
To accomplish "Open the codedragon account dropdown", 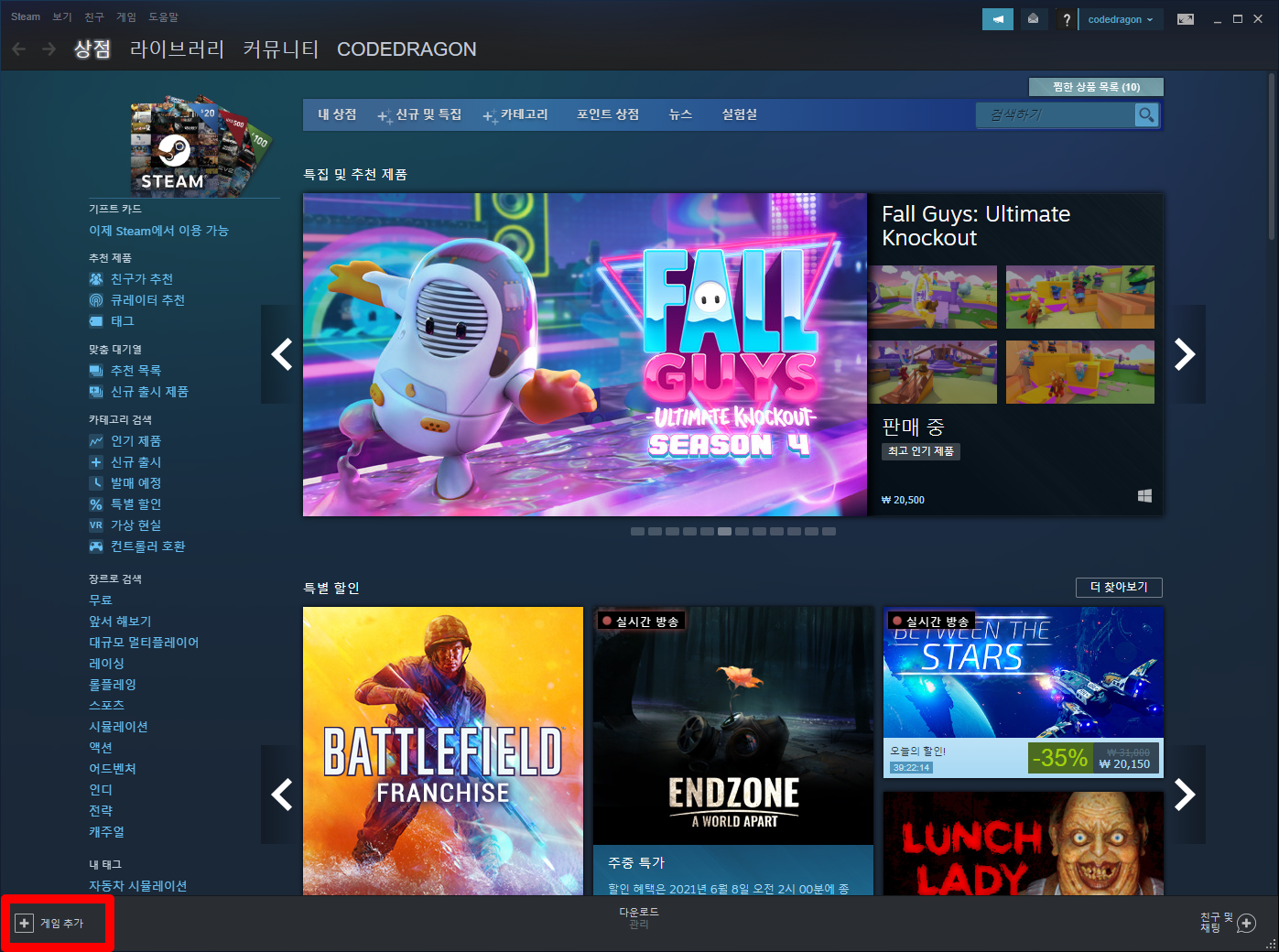I will tap(1121, 19).
